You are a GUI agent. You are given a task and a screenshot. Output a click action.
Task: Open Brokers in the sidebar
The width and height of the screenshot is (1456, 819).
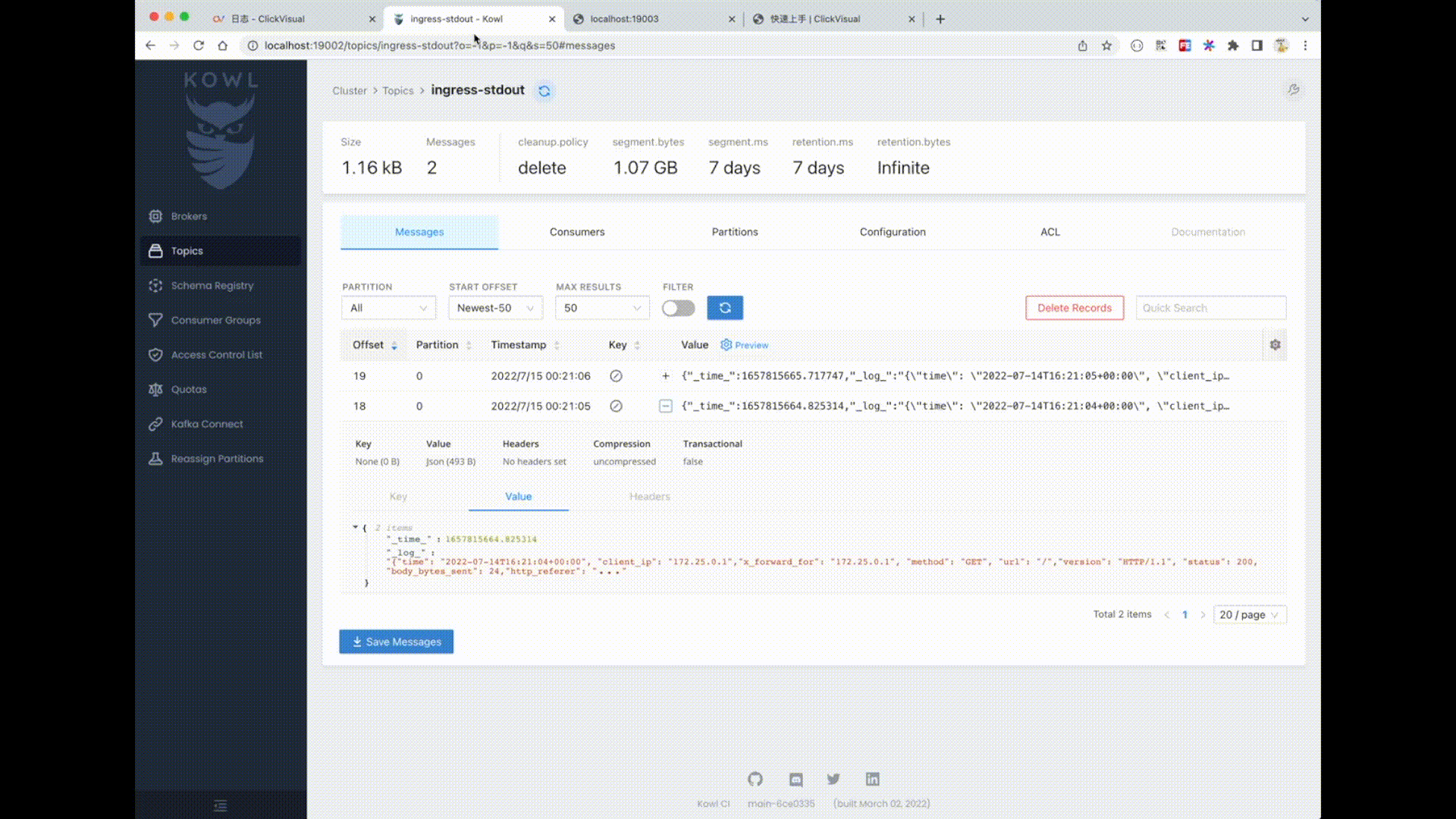point(189,216)
